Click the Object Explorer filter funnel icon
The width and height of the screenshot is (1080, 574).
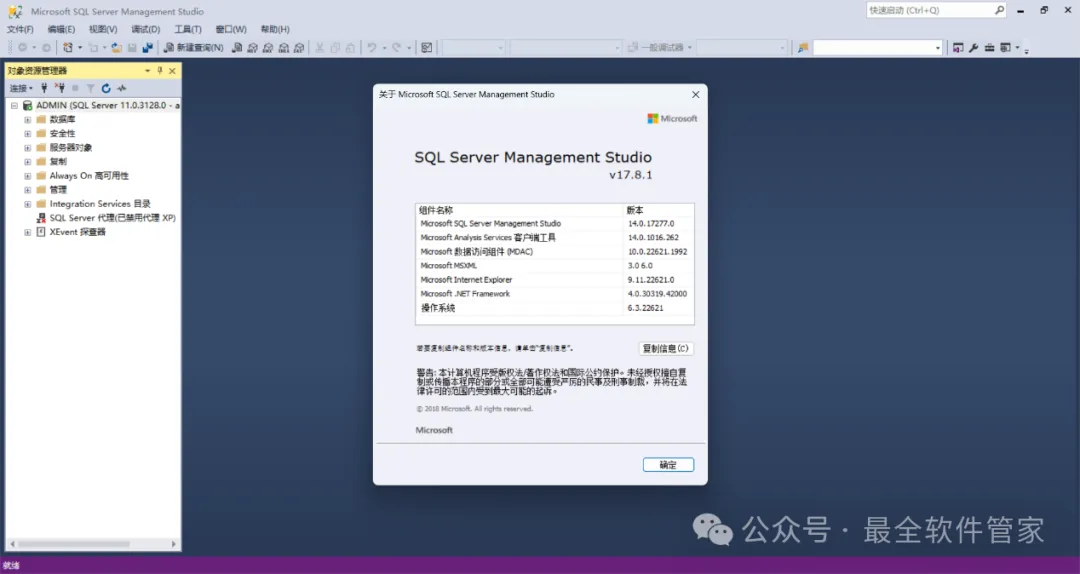90,88
